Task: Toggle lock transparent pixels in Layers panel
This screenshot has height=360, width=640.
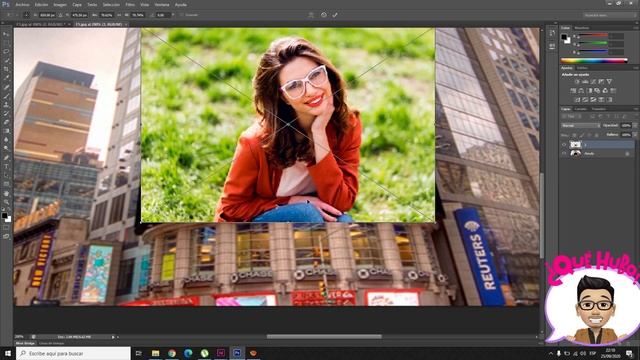Action: 574,135
